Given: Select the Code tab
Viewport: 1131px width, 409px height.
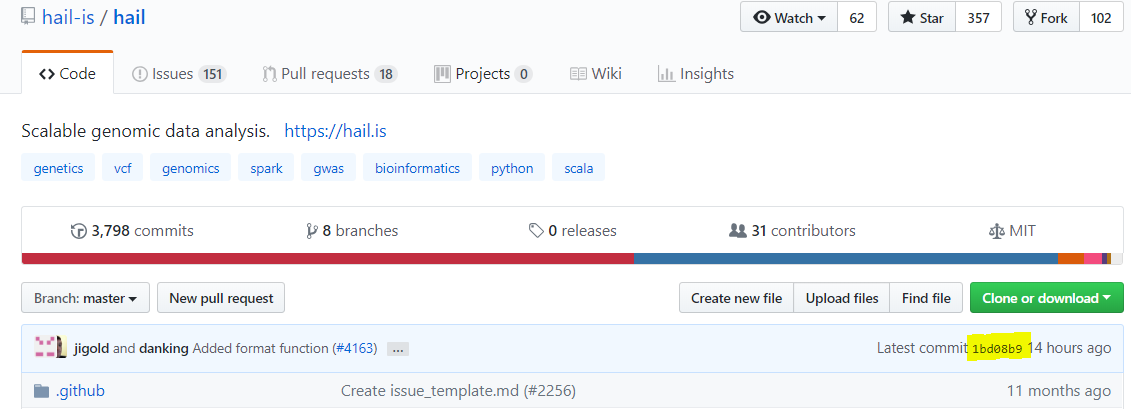Looking at the screenshot, I should 68,74.
